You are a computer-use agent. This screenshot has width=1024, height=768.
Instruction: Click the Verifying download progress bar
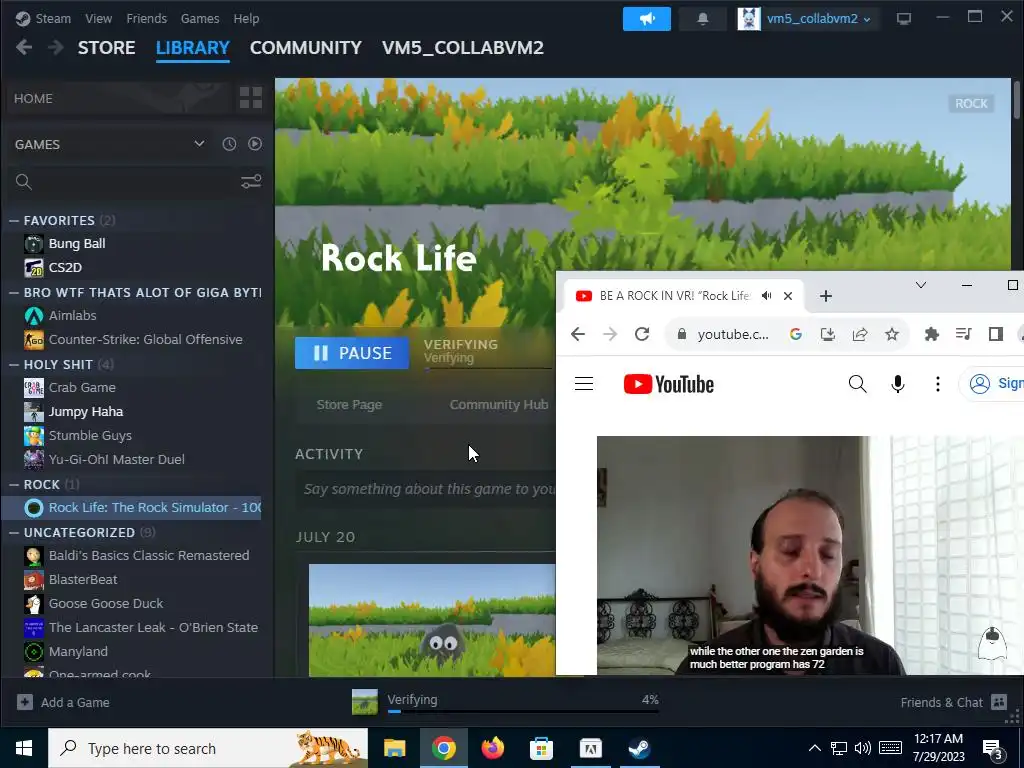(522, 711)
